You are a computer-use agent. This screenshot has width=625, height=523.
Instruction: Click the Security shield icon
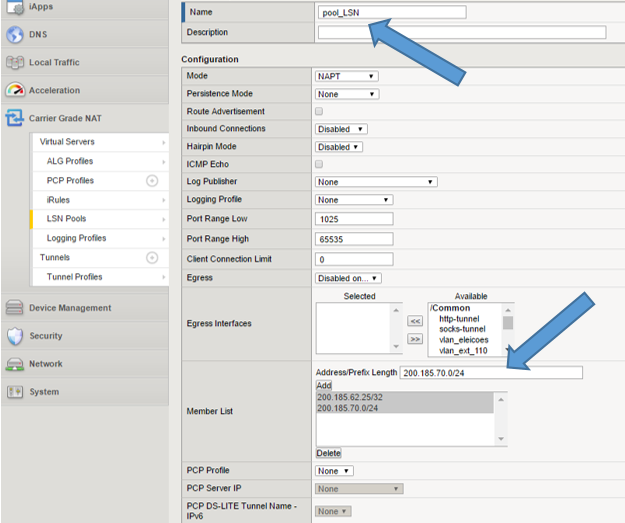pos(14,336)
